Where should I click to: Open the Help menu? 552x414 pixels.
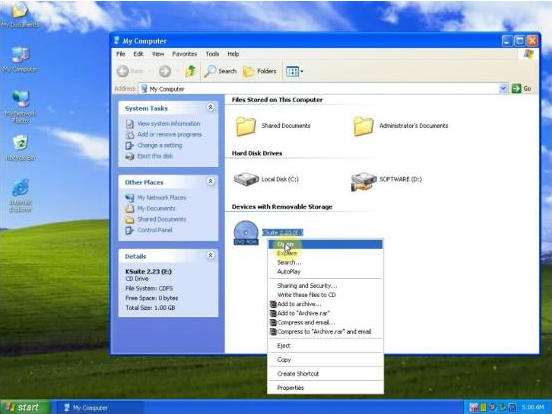(x=233, y=54)
